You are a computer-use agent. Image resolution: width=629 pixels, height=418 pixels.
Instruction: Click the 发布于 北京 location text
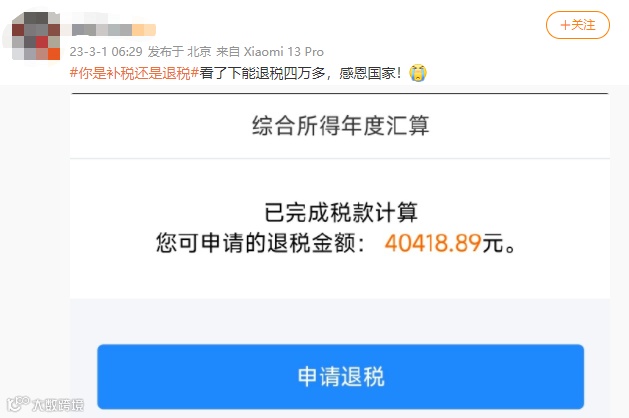pos(179,52)
